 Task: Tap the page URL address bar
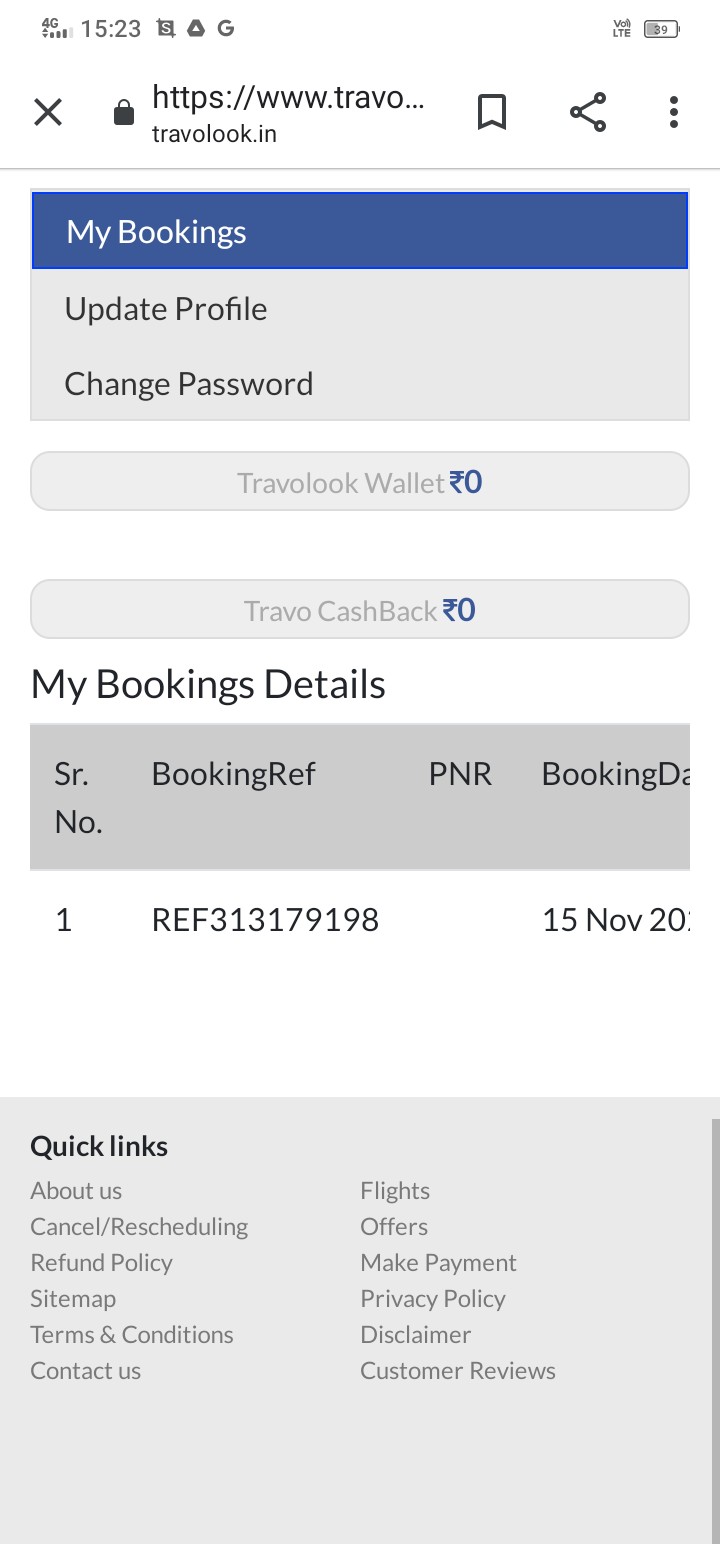[288, 113]
